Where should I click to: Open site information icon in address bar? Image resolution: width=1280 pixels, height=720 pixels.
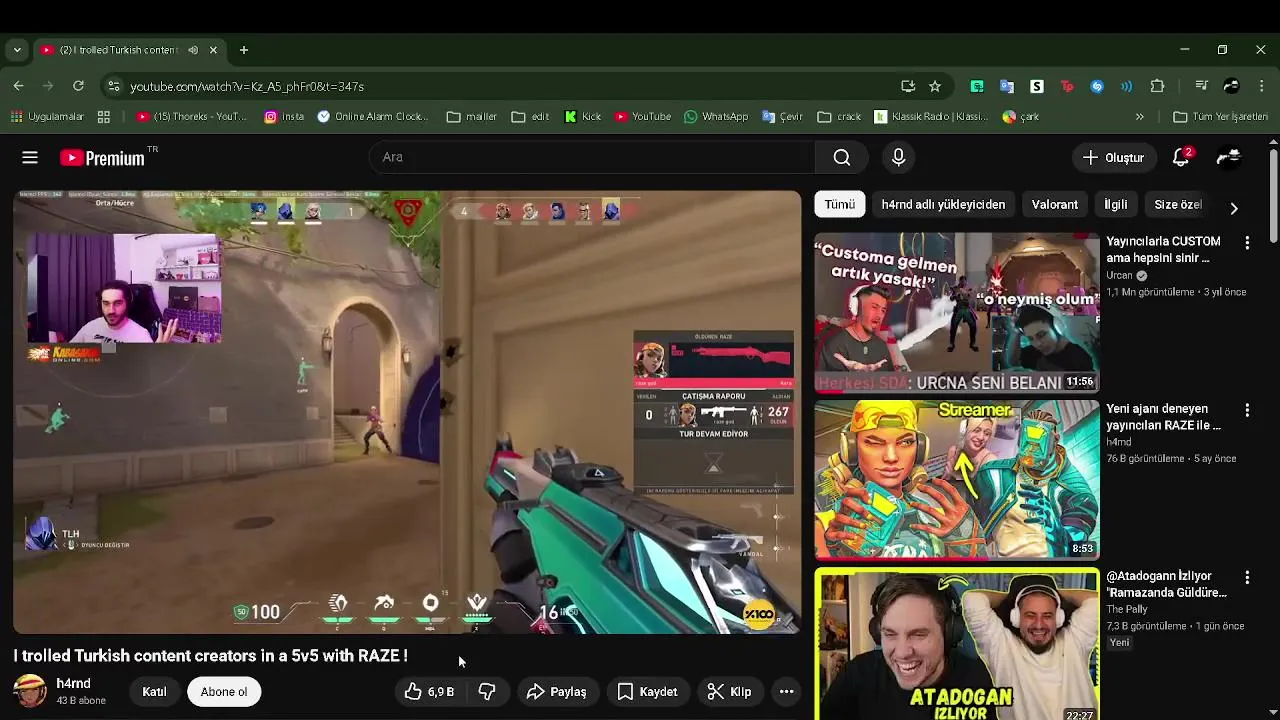point(114,86)
